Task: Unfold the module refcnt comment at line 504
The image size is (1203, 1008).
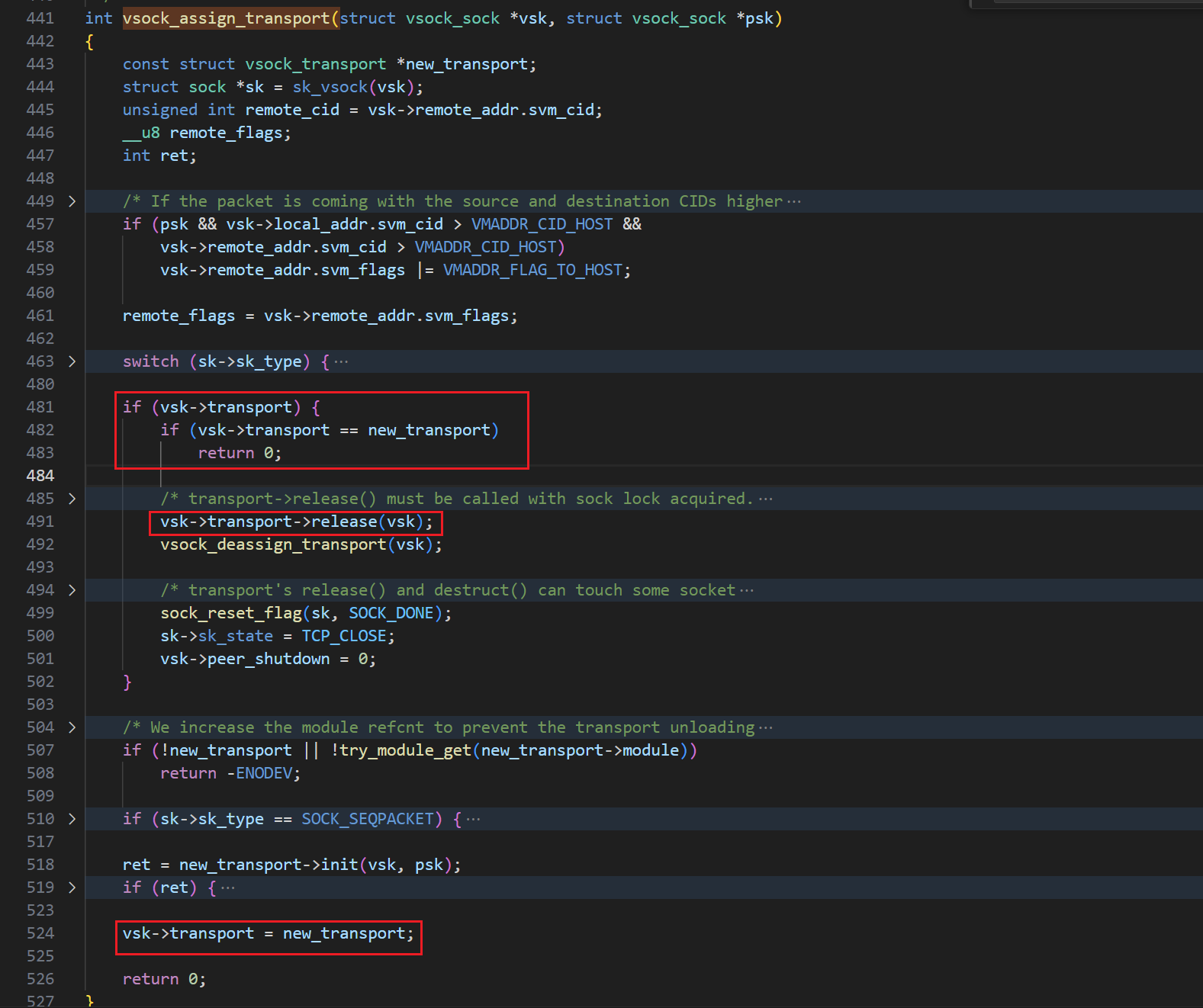Action: pos(72,727)
